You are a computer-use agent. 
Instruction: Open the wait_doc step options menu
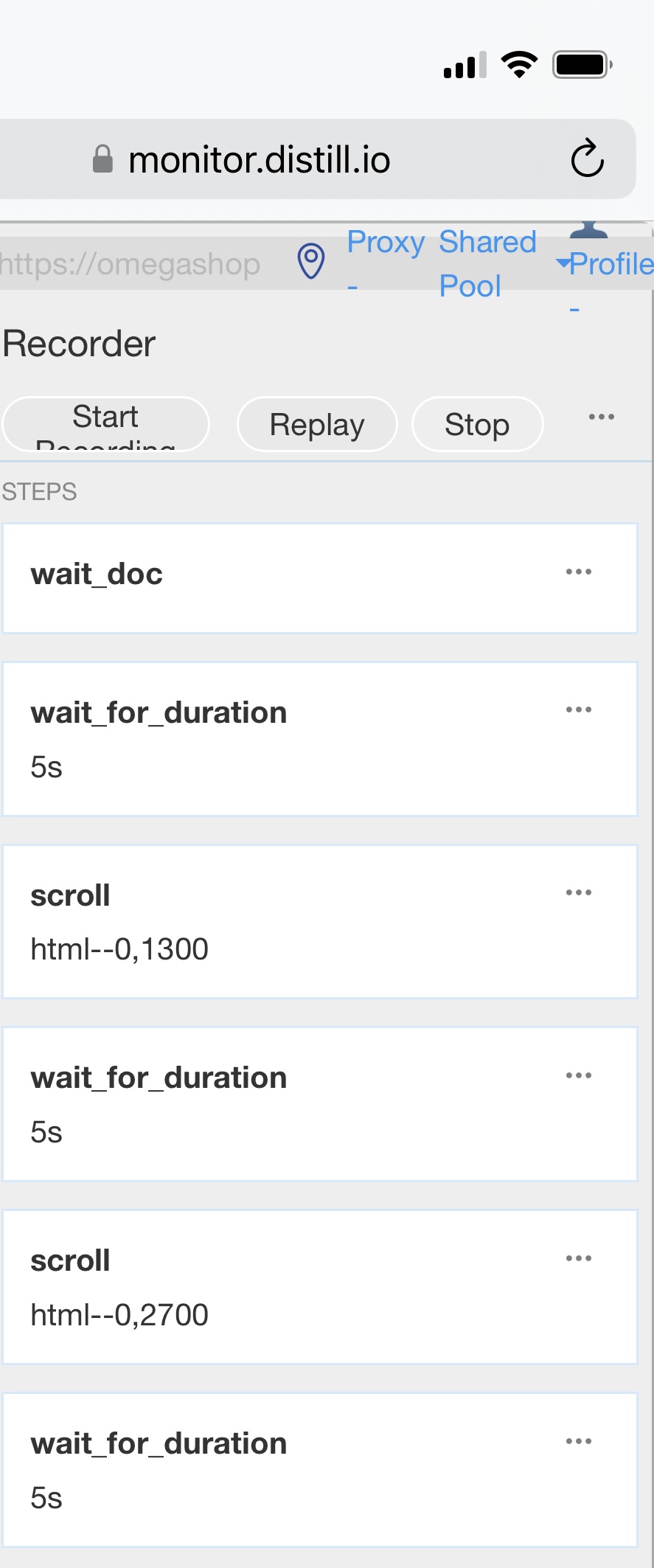(579, 572)
